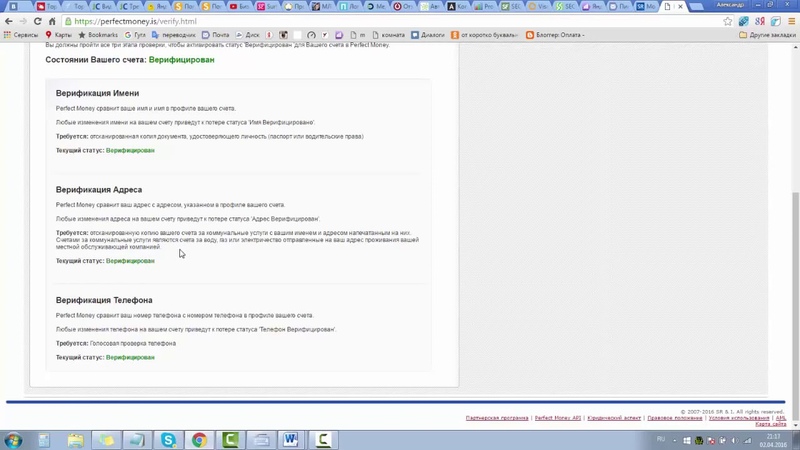Reload the page with the refresh icon
This screenshot has width=800, height=450.
38,21
